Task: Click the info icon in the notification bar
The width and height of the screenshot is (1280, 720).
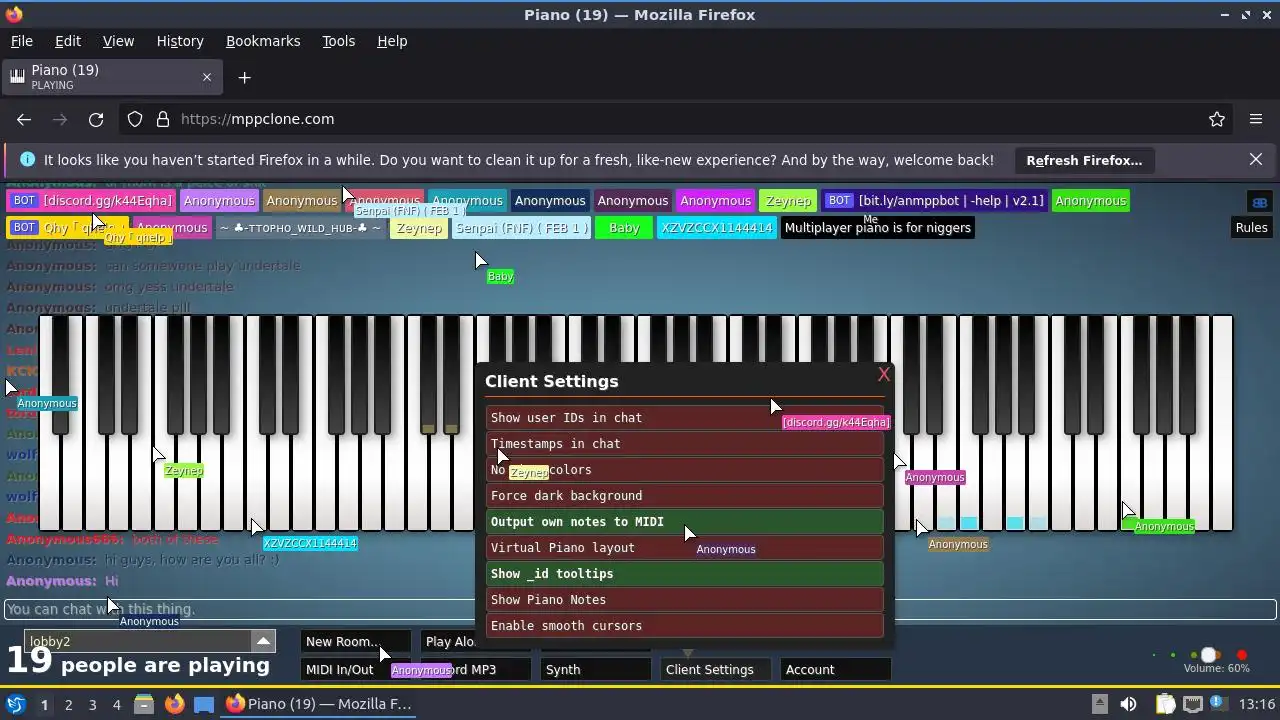Action: click(x=27, y=160)
